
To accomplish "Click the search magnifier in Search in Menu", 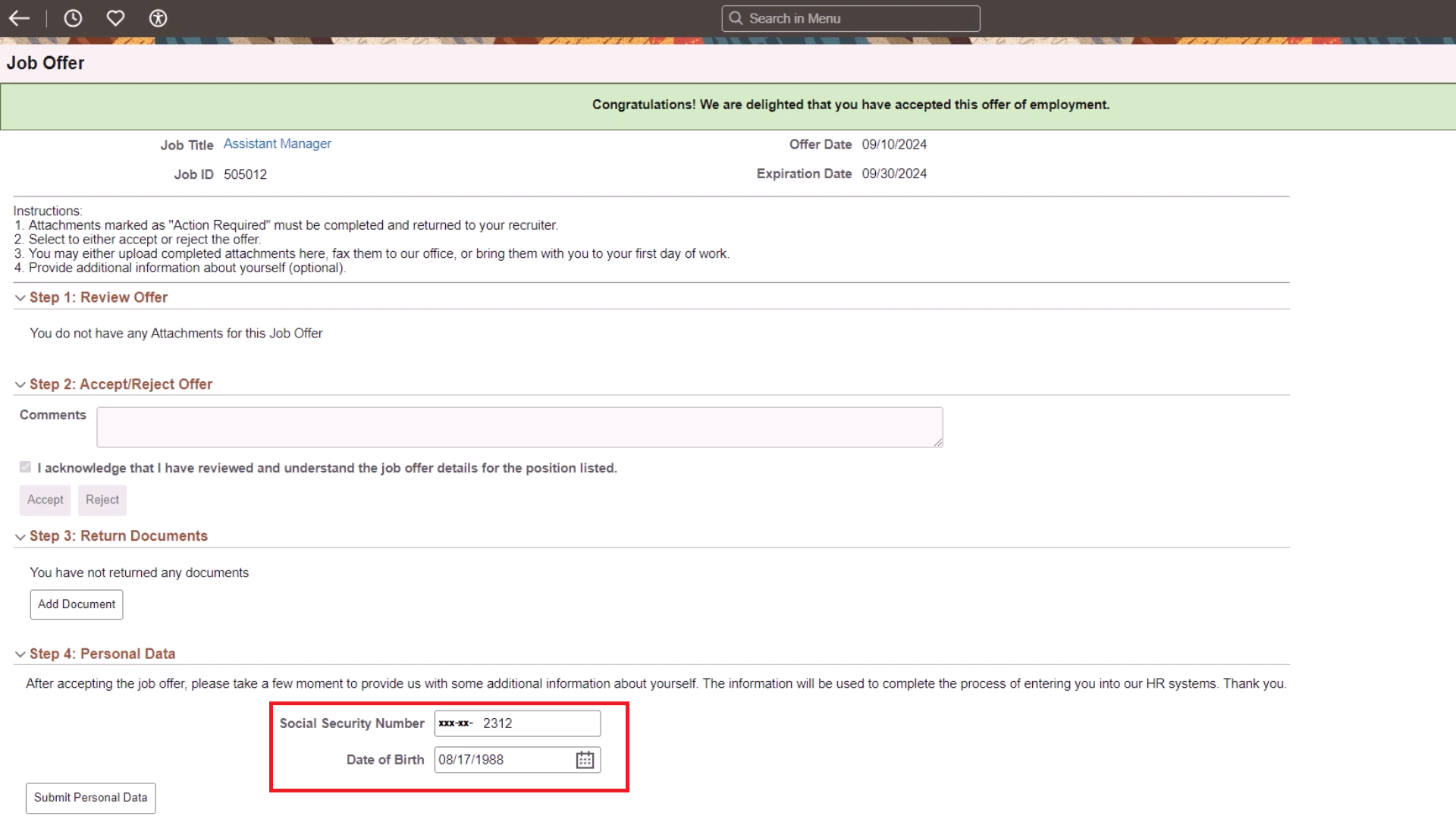I will click(736, 18).
